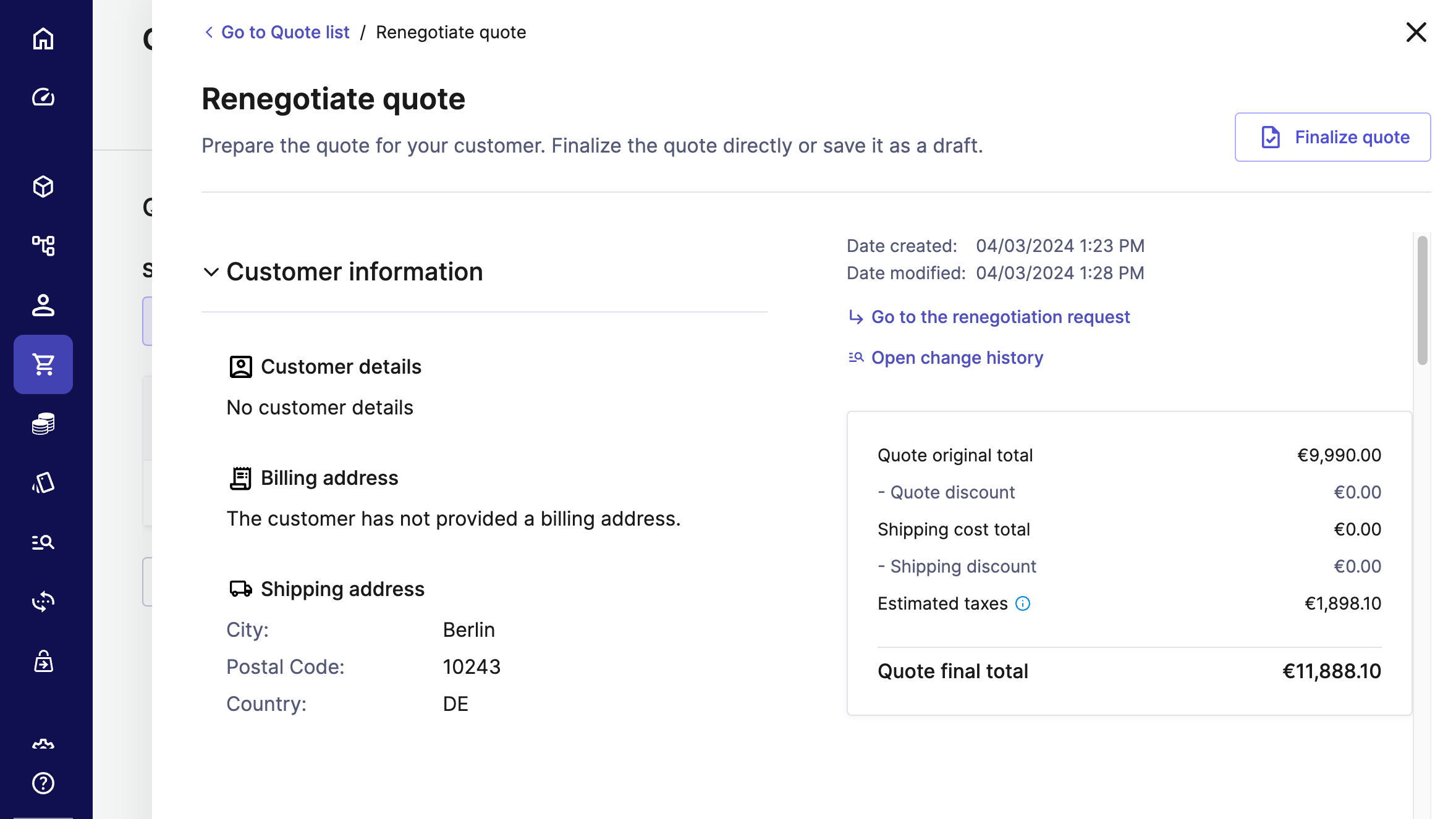Click the category tree sidebar icon

click(43, 245)
